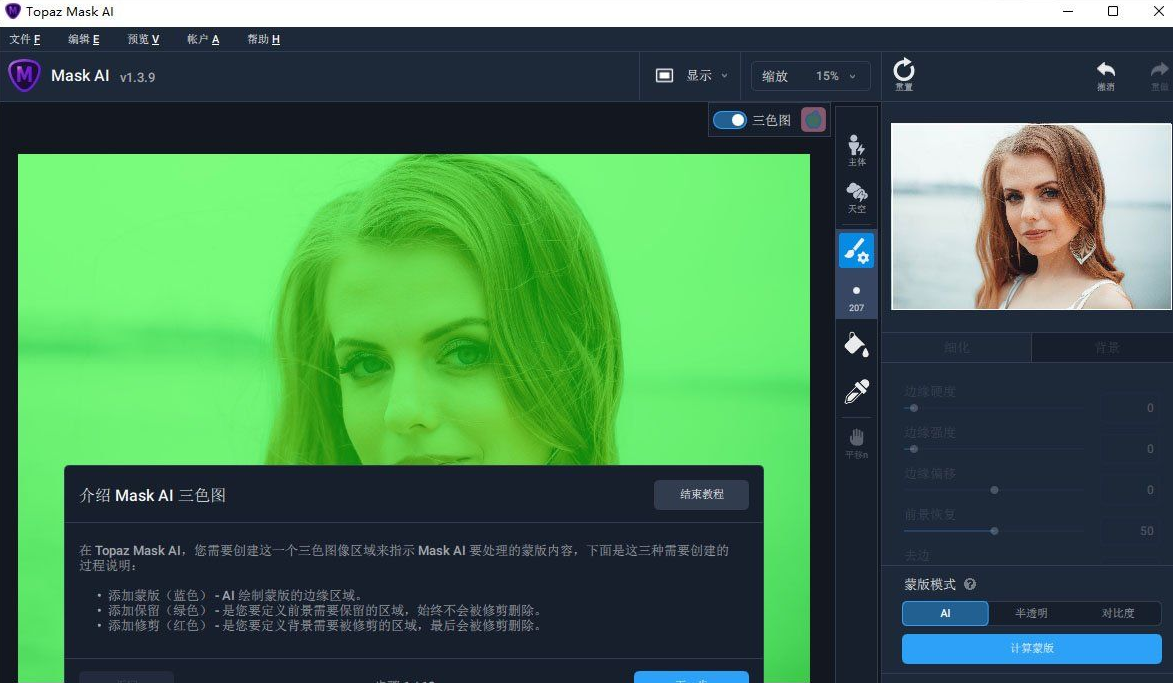Select the 主体 auto-detect subject tool

click(x=857, y=150)
